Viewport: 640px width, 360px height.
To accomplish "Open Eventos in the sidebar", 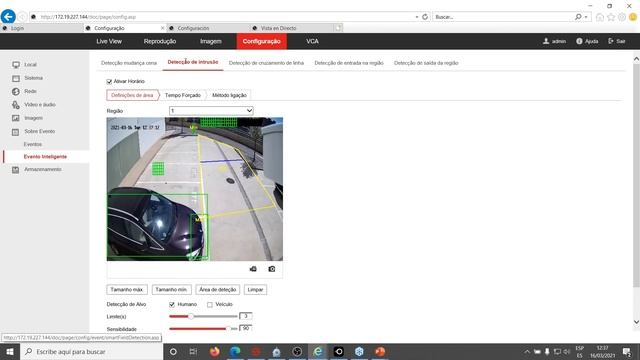I will [33, 144].
